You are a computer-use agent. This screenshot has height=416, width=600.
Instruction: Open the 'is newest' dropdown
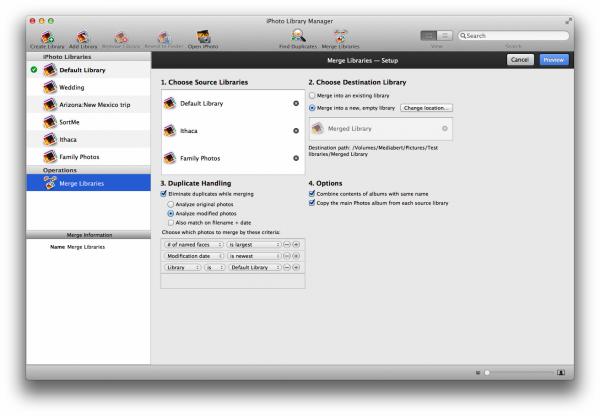coord(254,256)
